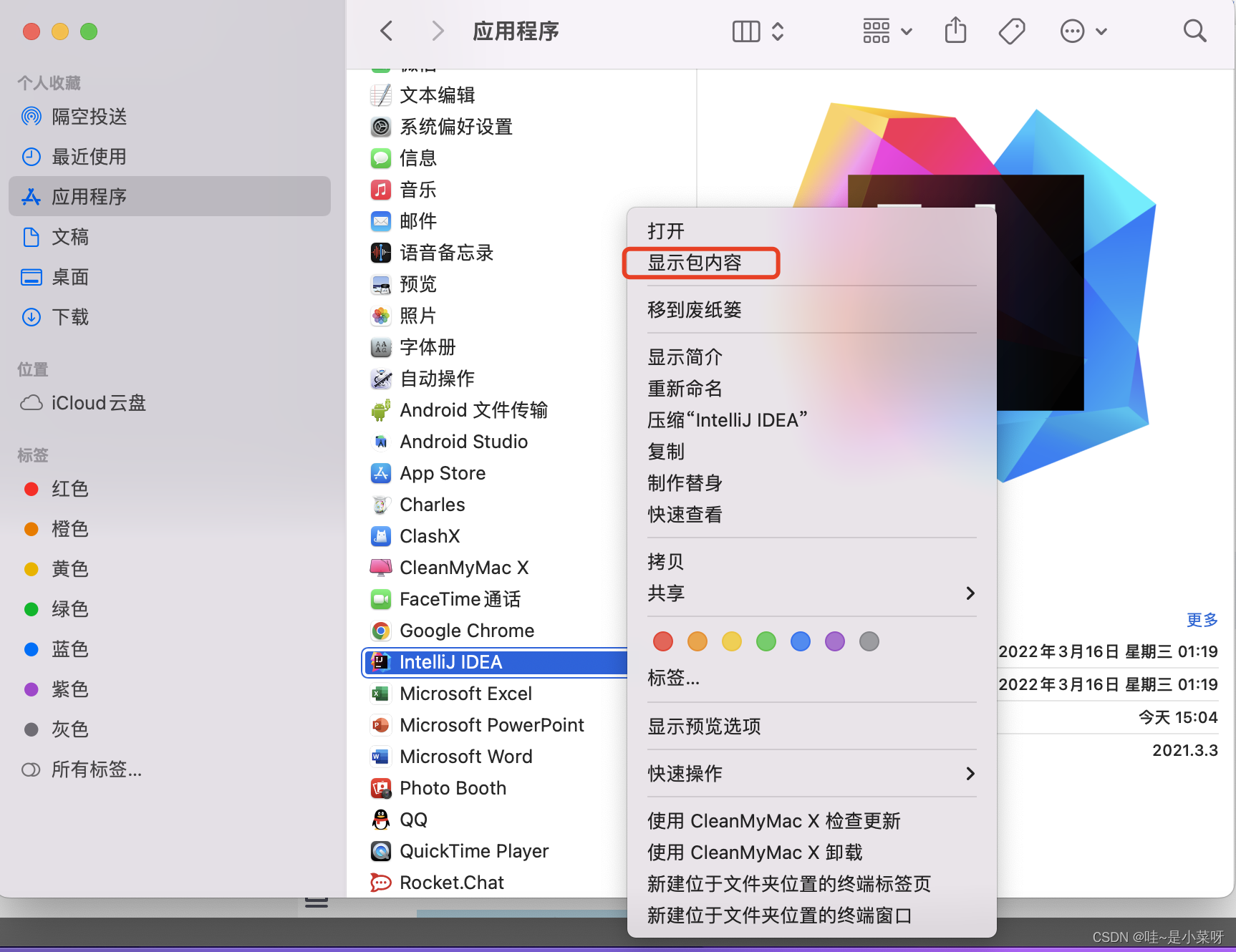This screenshot has width=1236, height=952.
Task: Open the grouping options grid icon
Action: click(876, 31)
